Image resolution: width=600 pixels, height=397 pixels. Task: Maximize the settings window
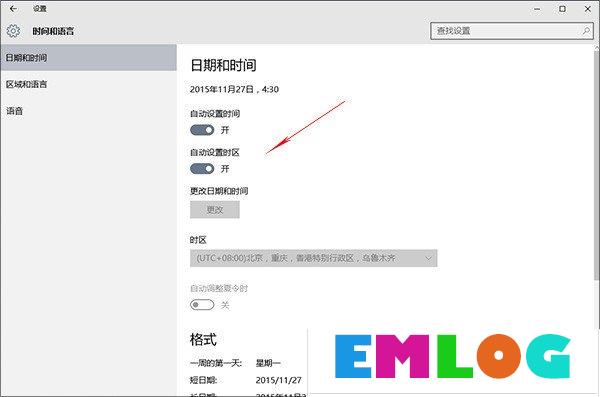tap(562, 9)
